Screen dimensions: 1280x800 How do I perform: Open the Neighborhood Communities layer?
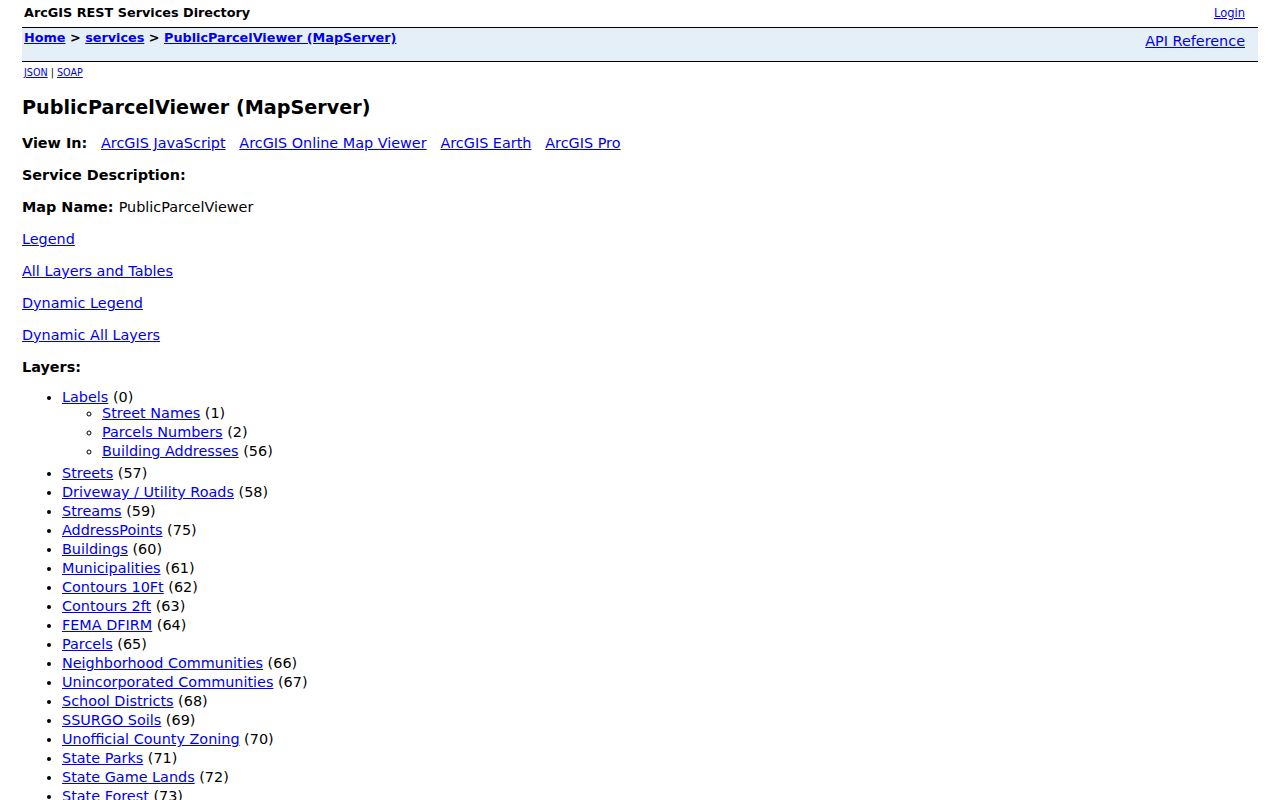162,663
